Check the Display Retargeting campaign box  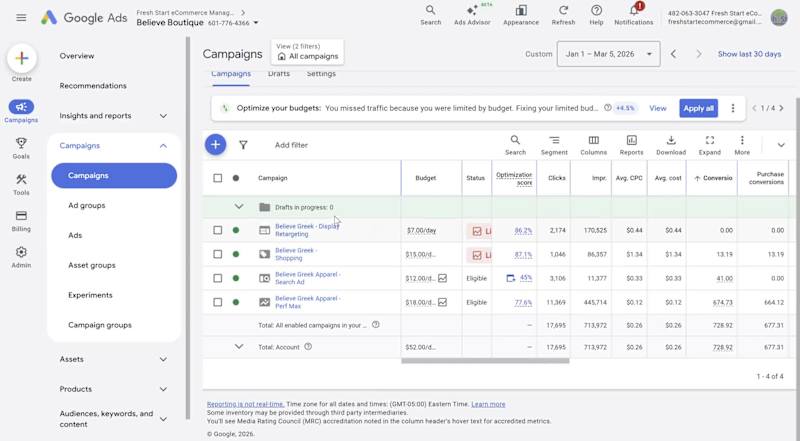coord(218,230)
